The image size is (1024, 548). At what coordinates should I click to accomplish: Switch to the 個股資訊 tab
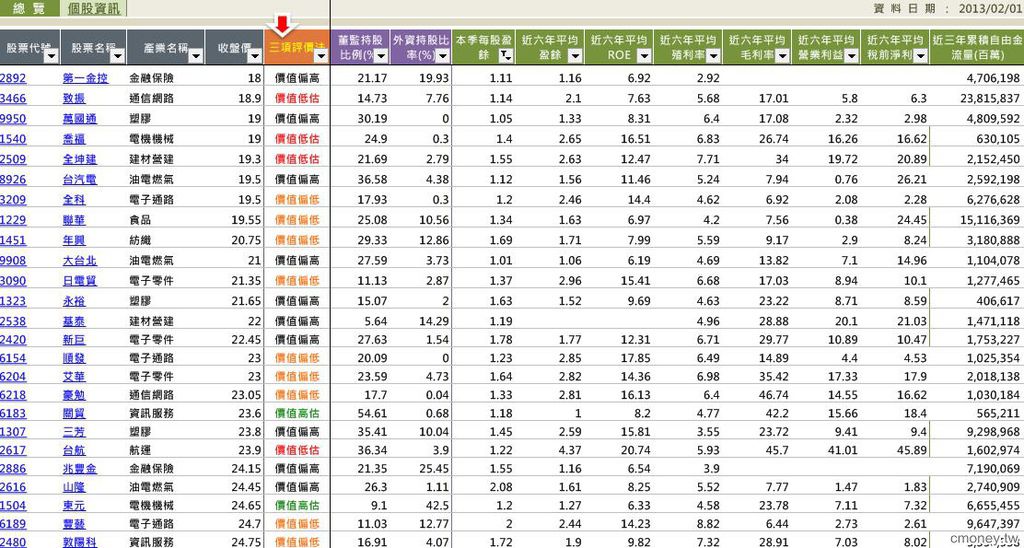93,8
